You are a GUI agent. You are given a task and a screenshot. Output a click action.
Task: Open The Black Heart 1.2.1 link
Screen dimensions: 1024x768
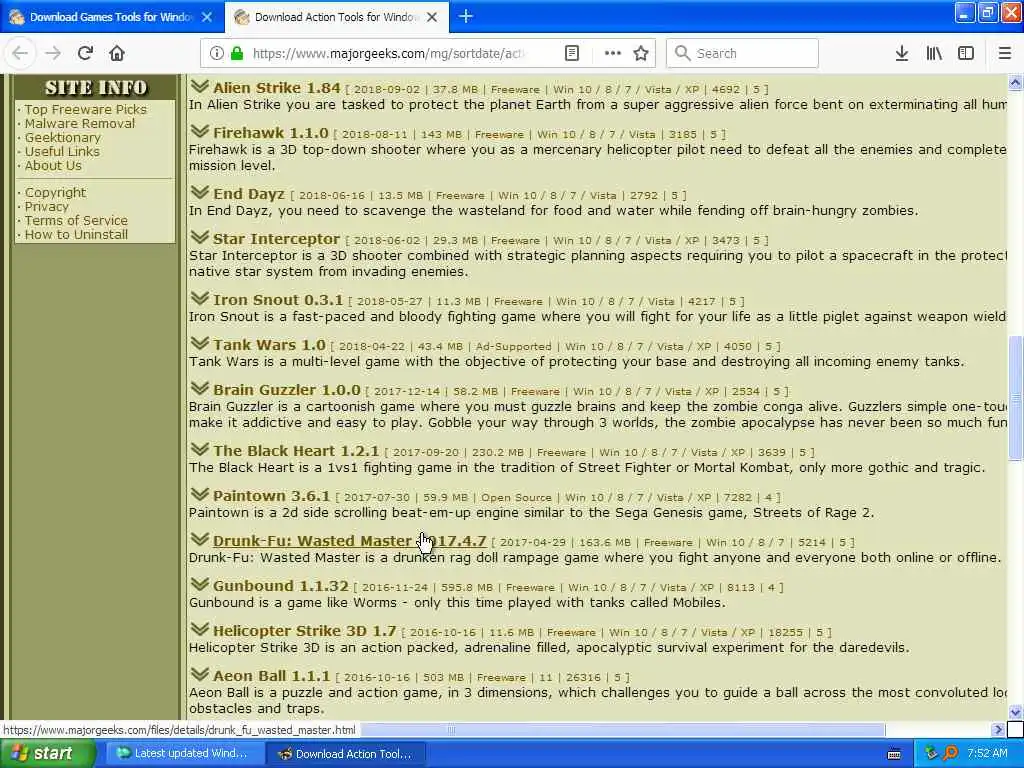tap(296, 451)
